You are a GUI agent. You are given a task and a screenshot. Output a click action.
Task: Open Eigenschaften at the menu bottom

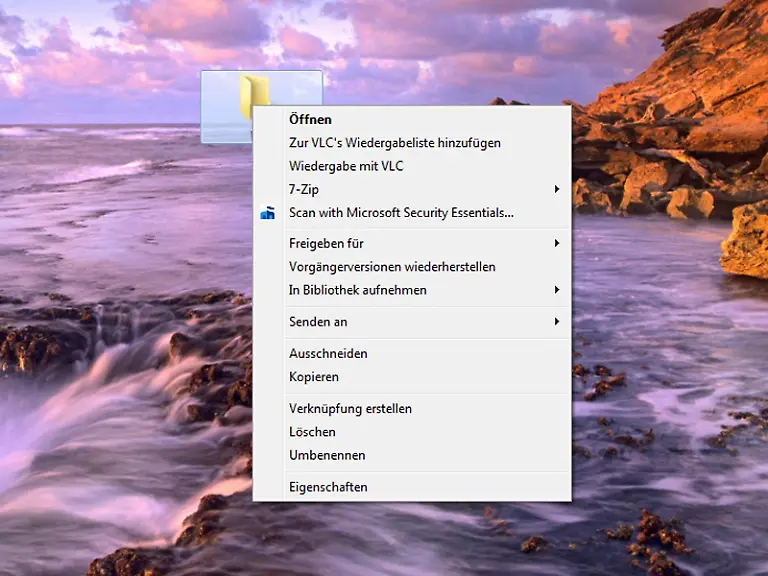pos(328,487)
